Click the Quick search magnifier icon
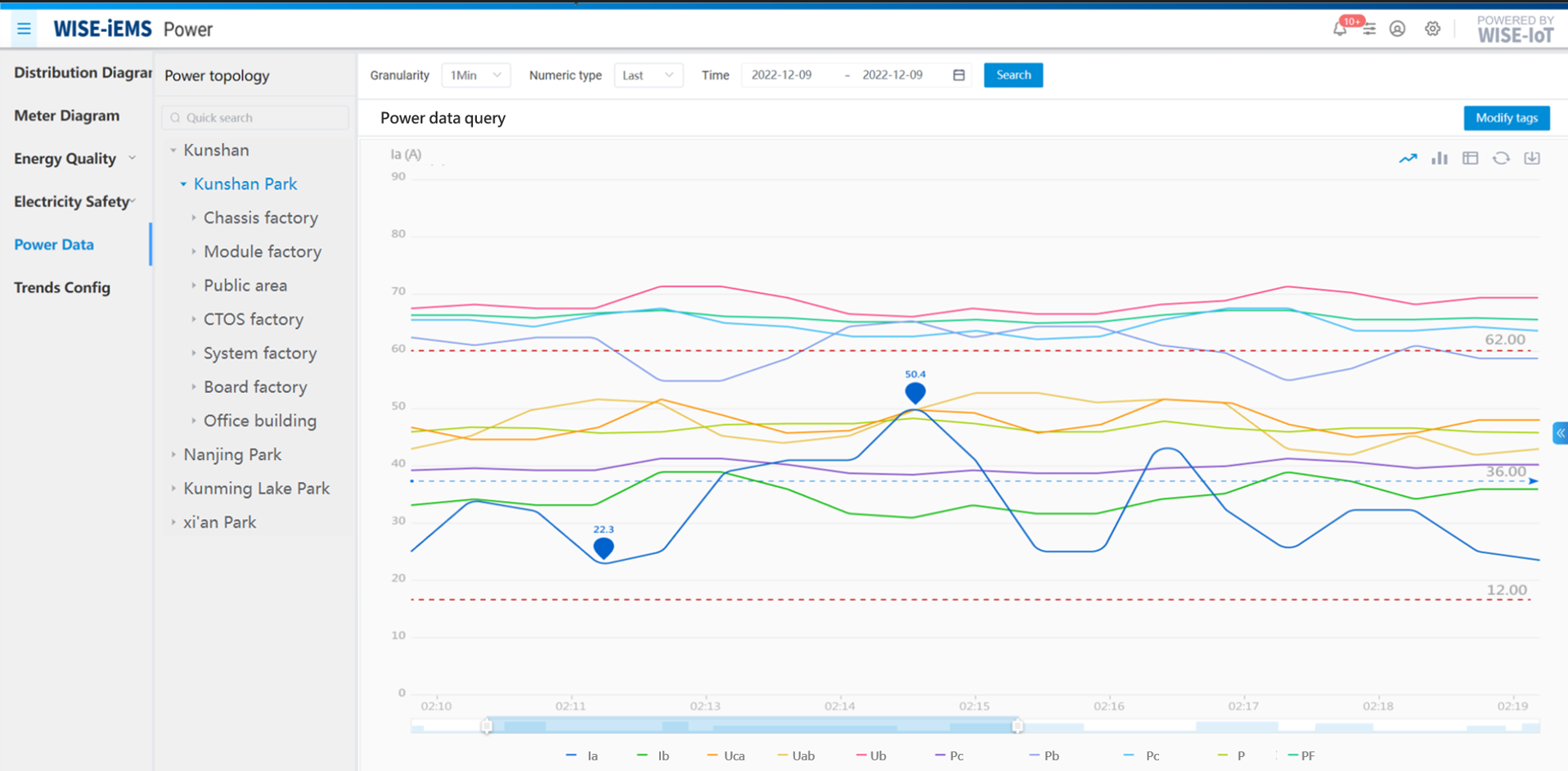Viewport: 1568px width, 771px height. click(x=175, y=118)
